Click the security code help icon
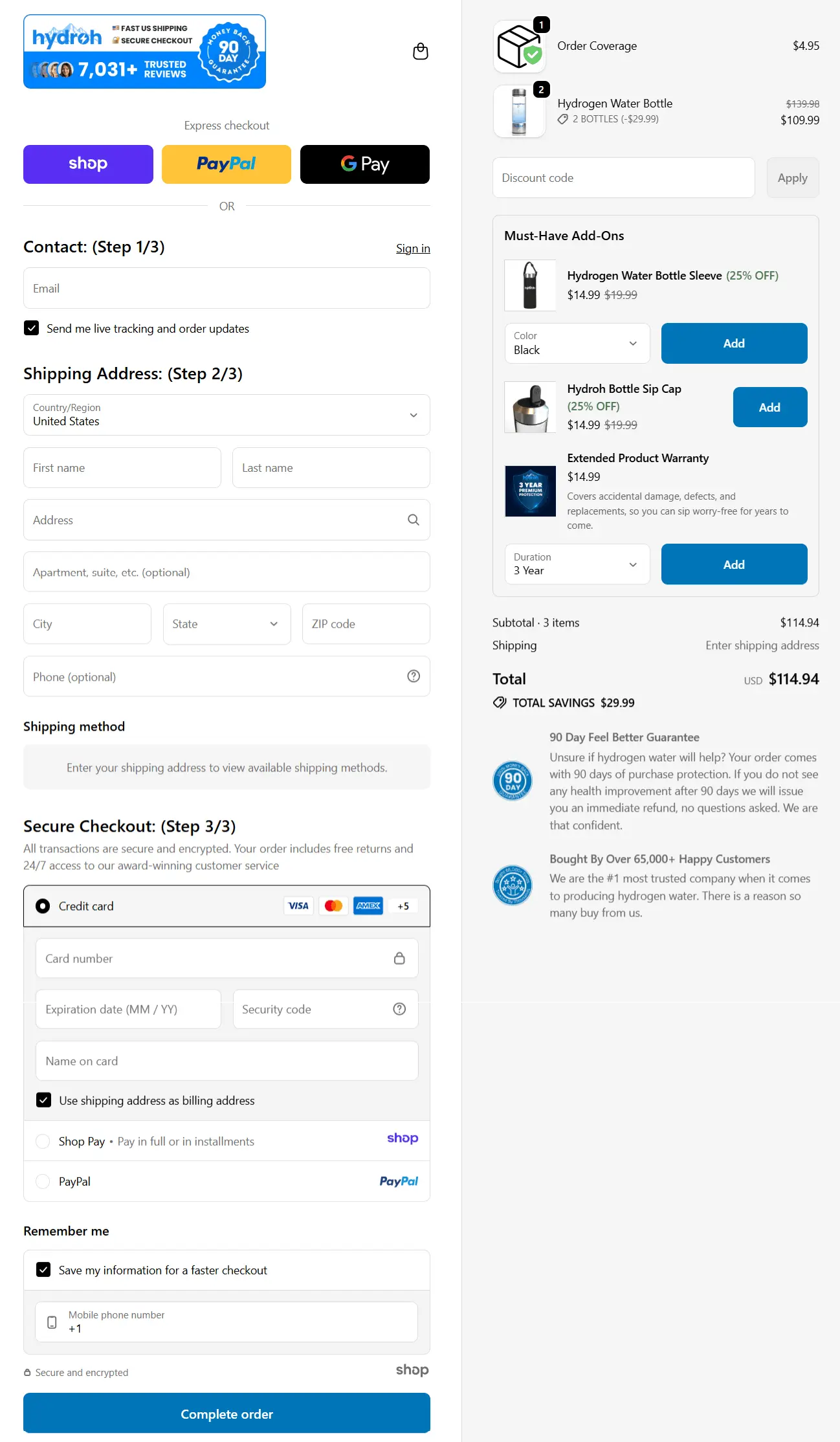 point(399,1009)
